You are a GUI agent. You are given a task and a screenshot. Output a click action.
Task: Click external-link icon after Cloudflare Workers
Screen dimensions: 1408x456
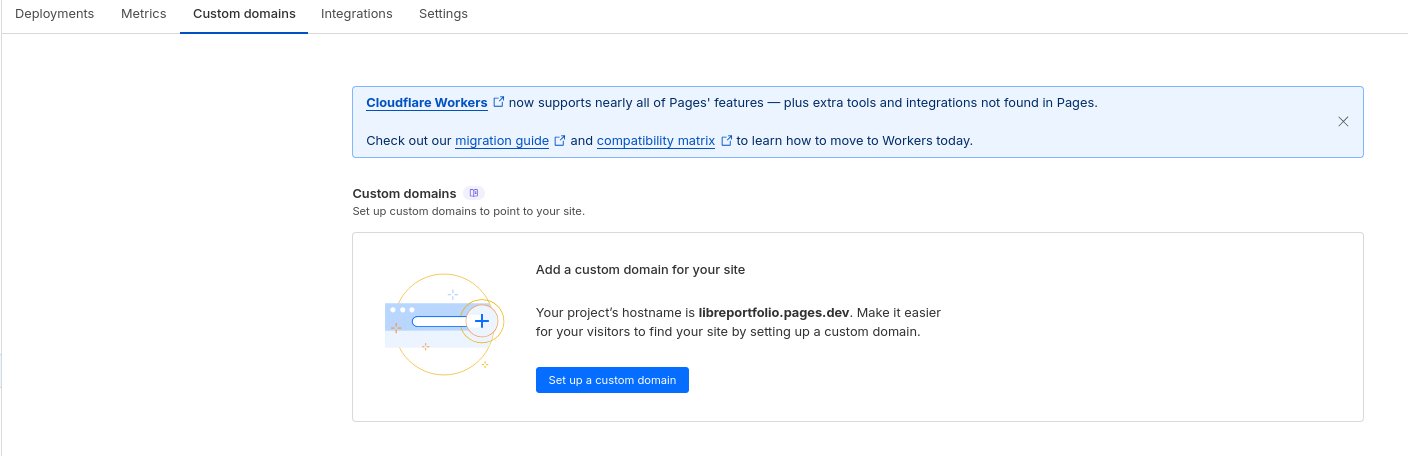click(499, 102)
